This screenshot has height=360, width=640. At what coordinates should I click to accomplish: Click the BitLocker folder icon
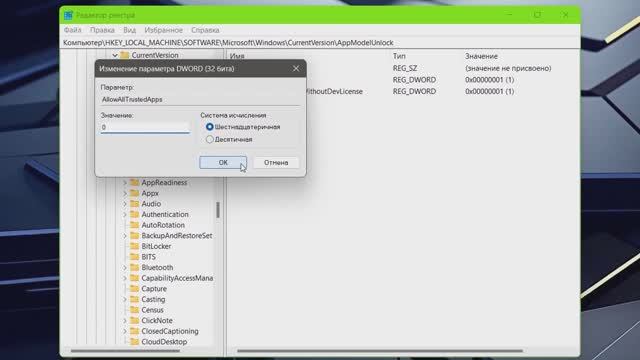[134, 246]
